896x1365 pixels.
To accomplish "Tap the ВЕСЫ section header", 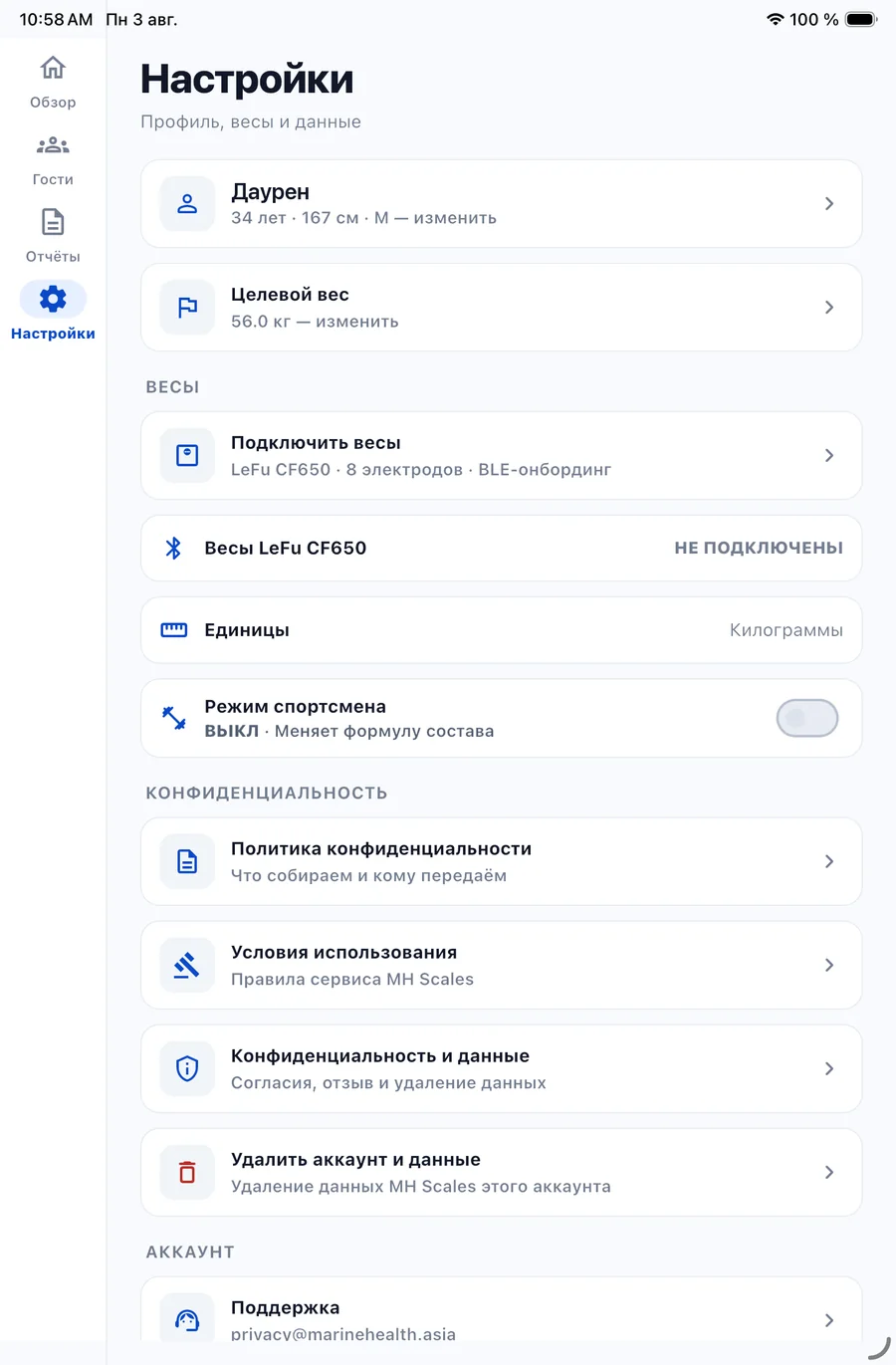I will [172, 387].
